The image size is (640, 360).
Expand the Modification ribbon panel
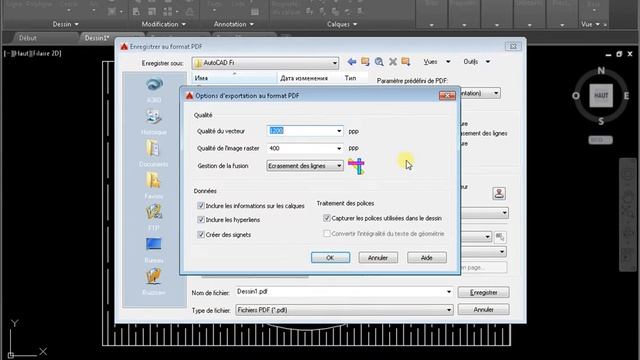pyautogui.click(x=164, y=24)
